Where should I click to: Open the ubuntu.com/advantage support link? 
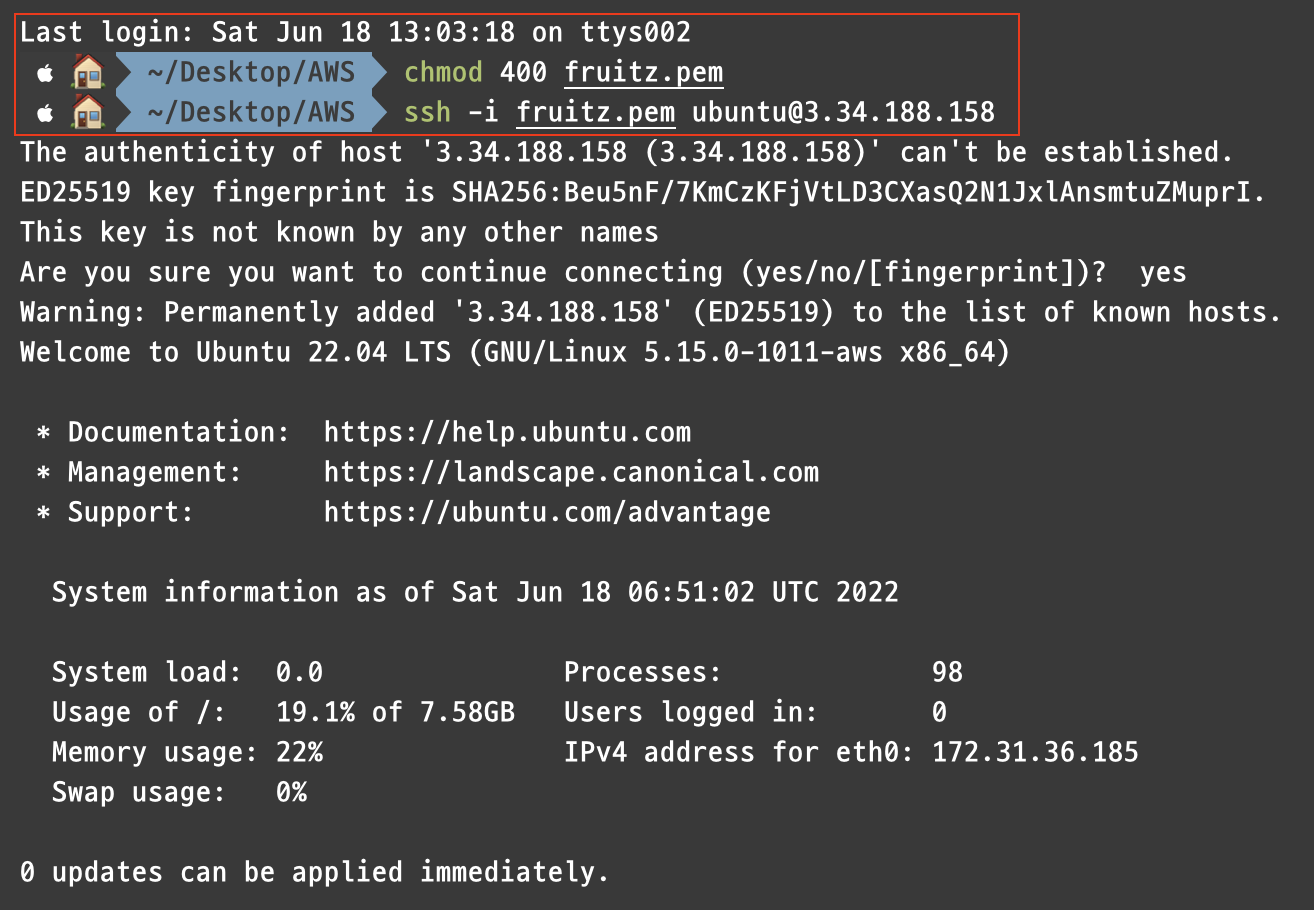point(547,513)
